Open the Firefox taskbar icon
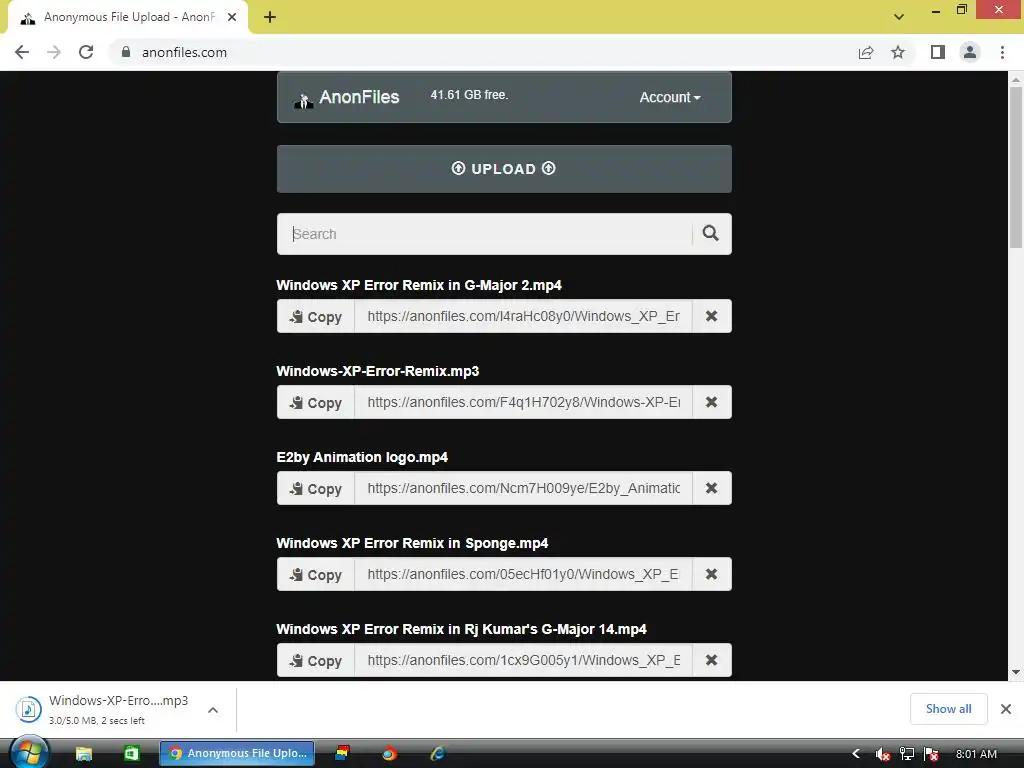 (390, 754)
